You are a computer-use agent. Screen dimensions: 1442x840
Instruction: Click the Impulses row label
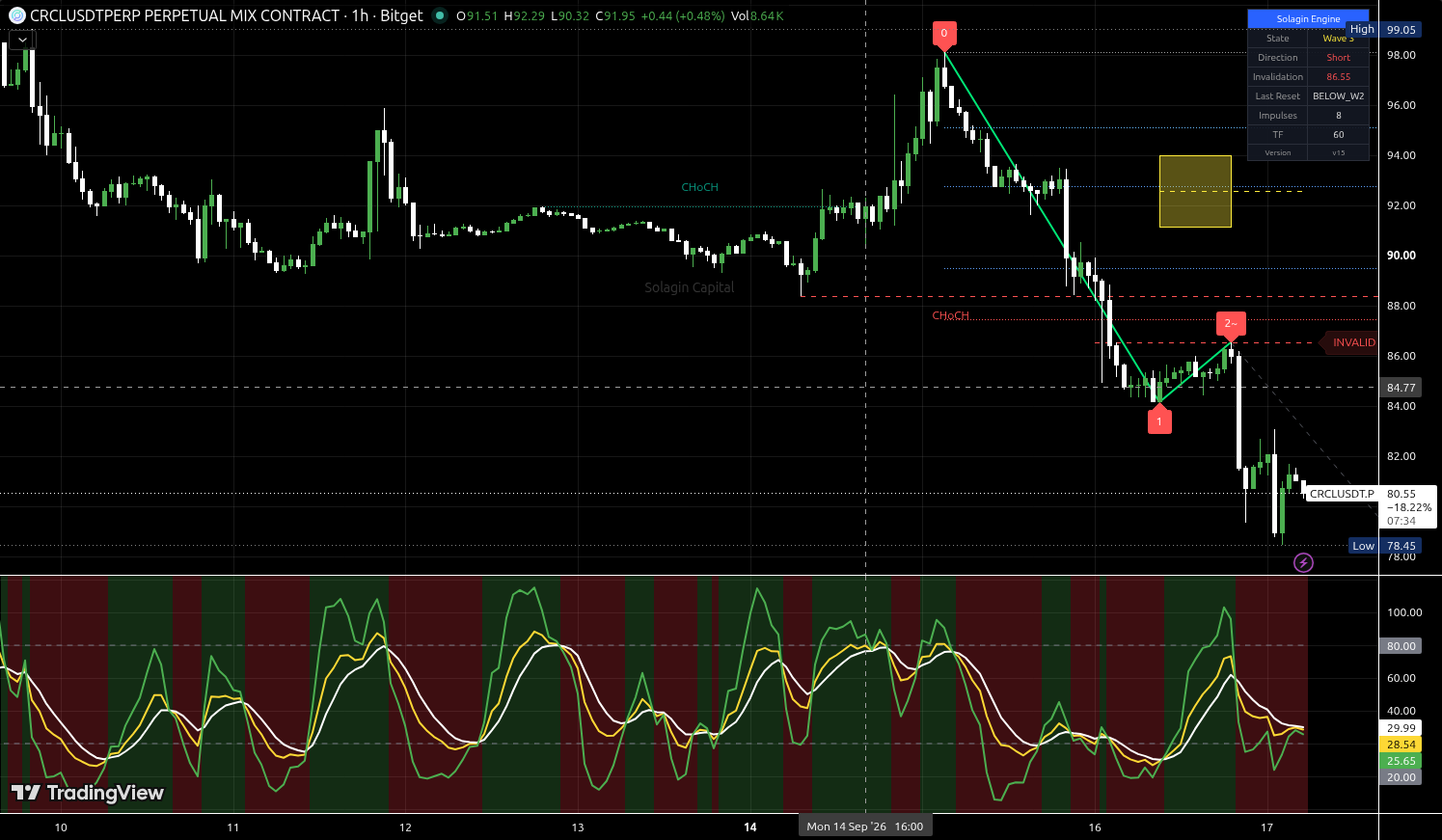point(1277,116)
